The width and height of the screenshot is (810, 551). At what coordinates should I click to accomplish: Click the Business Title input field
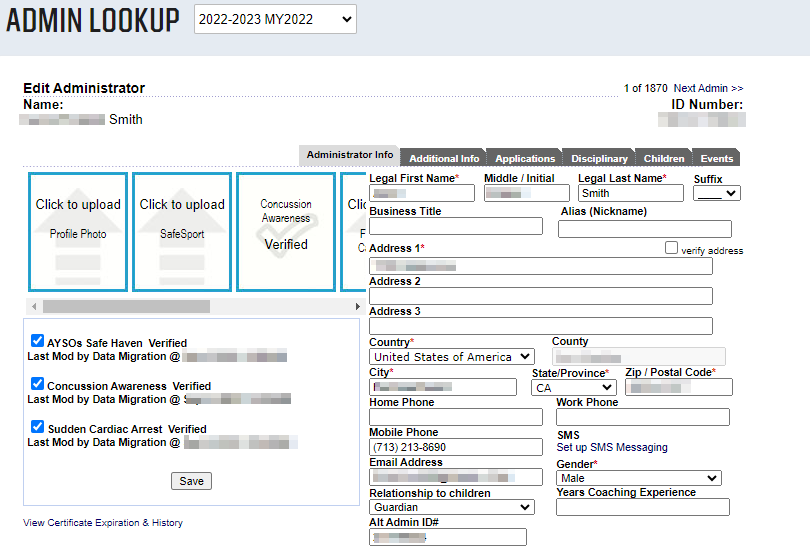(x=456, y=226)
